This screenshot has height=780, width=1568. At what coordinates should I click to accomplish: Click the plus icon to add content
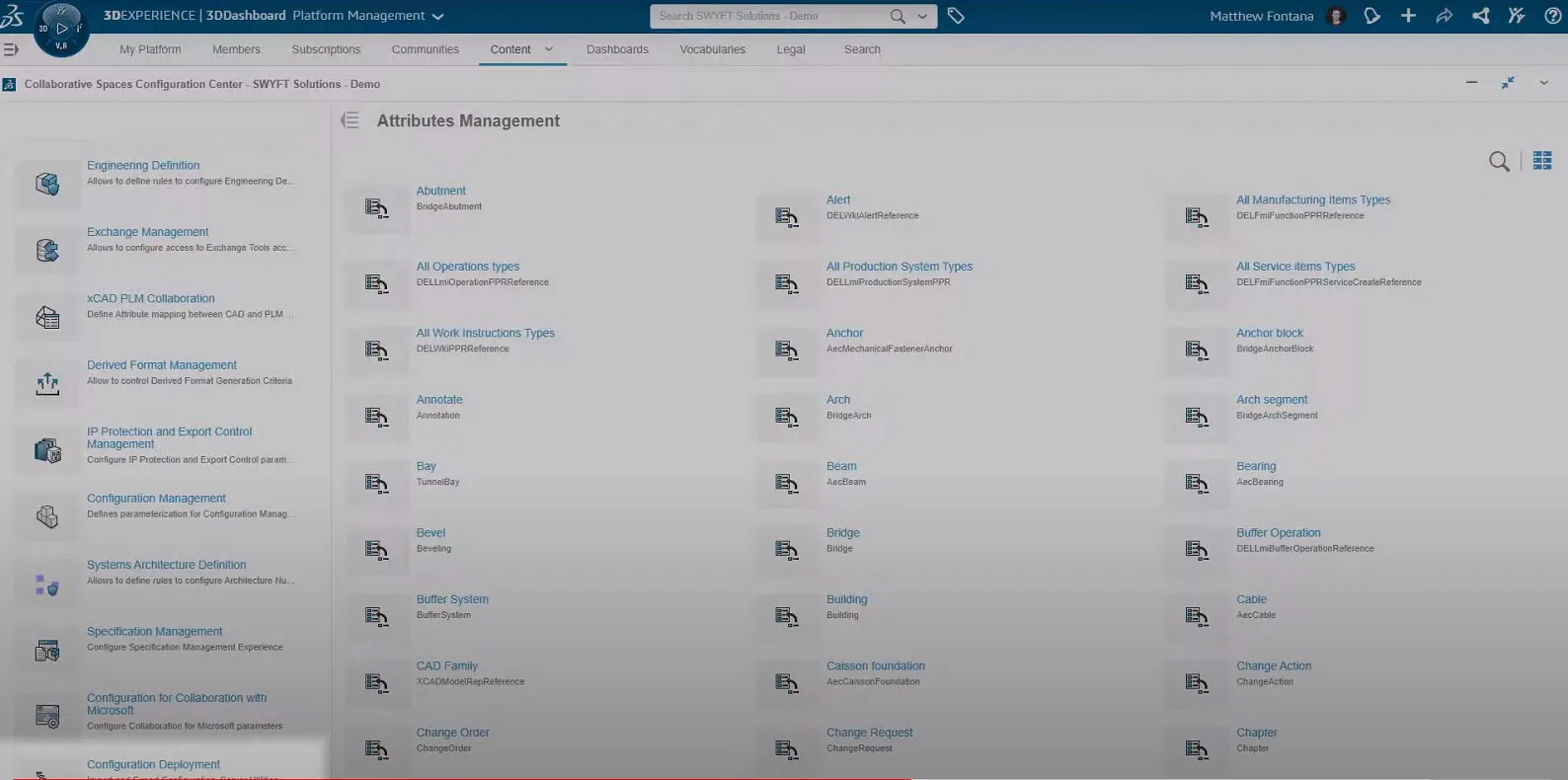[x=1408, y=16]
